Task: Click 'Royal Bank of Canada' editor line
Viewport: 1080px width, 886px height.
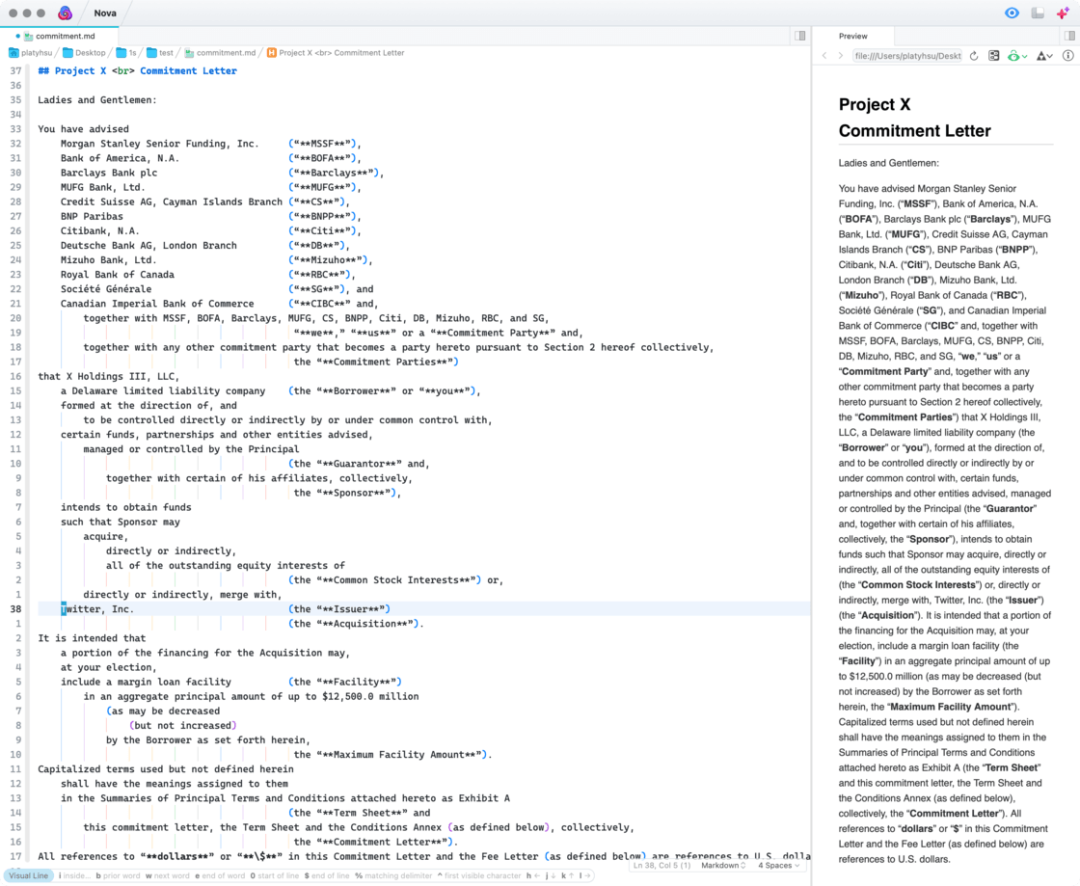Action: [x=117, y=274]
